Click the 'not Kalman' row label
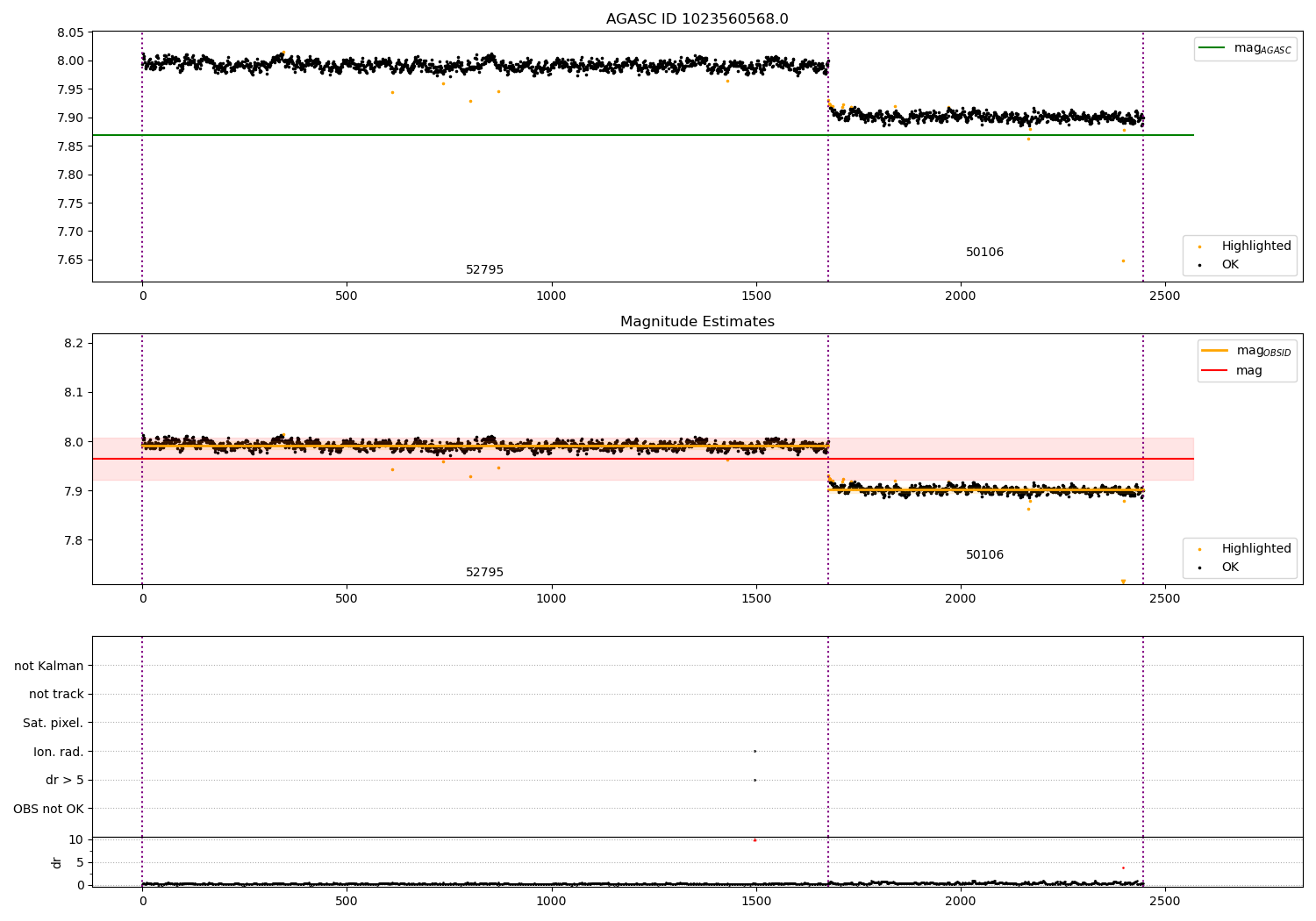Image resolution: width=1316 pixels, height=921 pixels. pyautogui.click(x=49, y=666)
